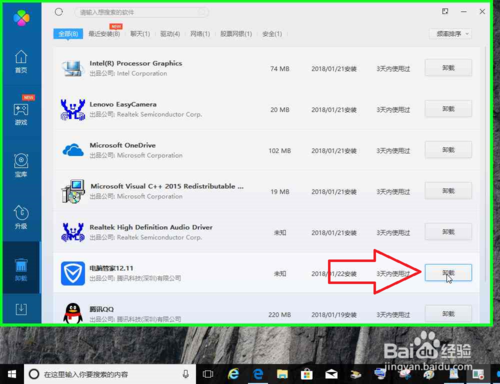The height and width of the screenshot is (384, 500).
Task: Click the Visual C++ 2015 Redistributable icon
Action: (x=73, y=191)
